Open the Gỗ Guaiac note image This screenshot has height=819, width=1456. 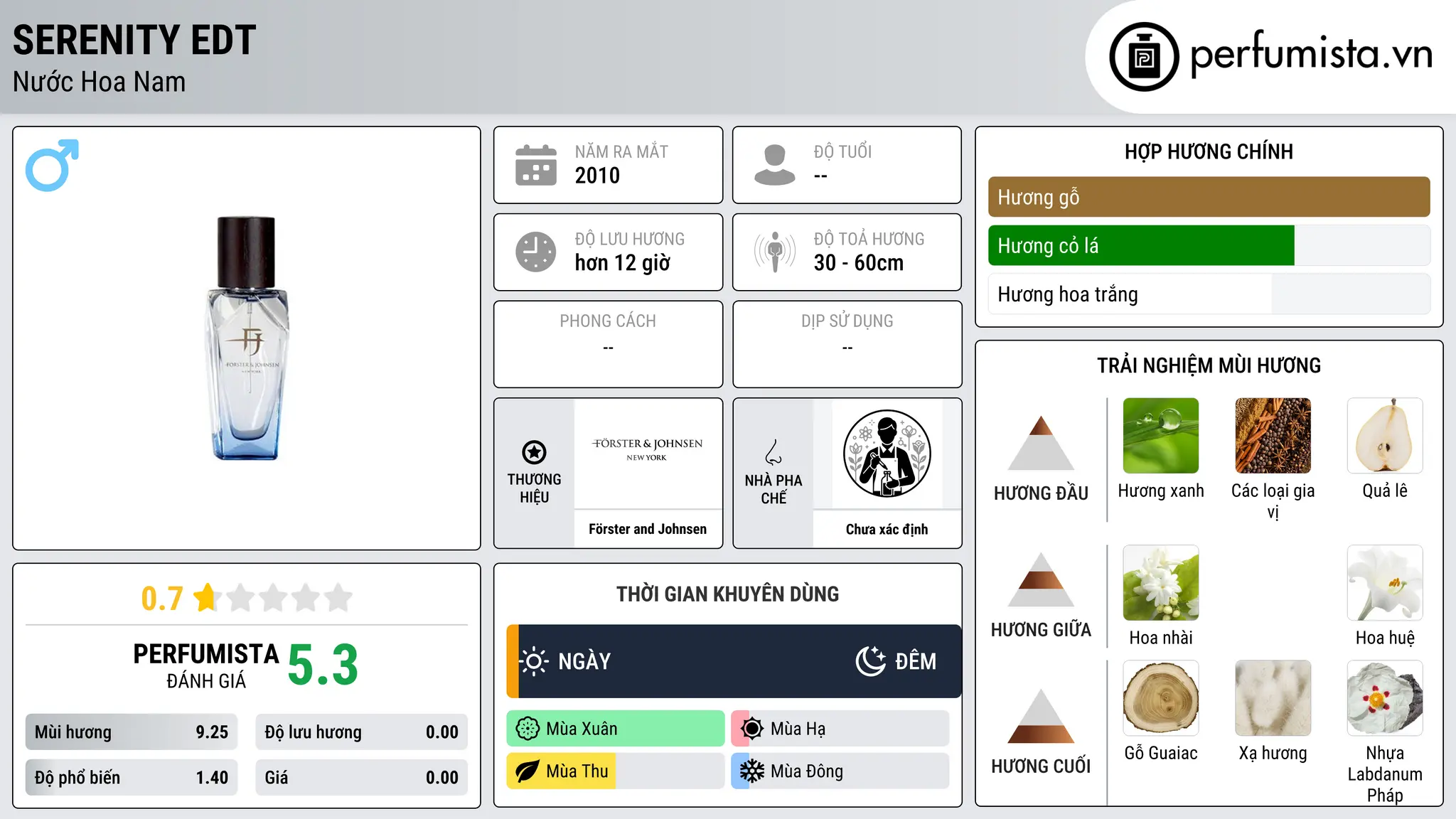[x=1161, y=698]
